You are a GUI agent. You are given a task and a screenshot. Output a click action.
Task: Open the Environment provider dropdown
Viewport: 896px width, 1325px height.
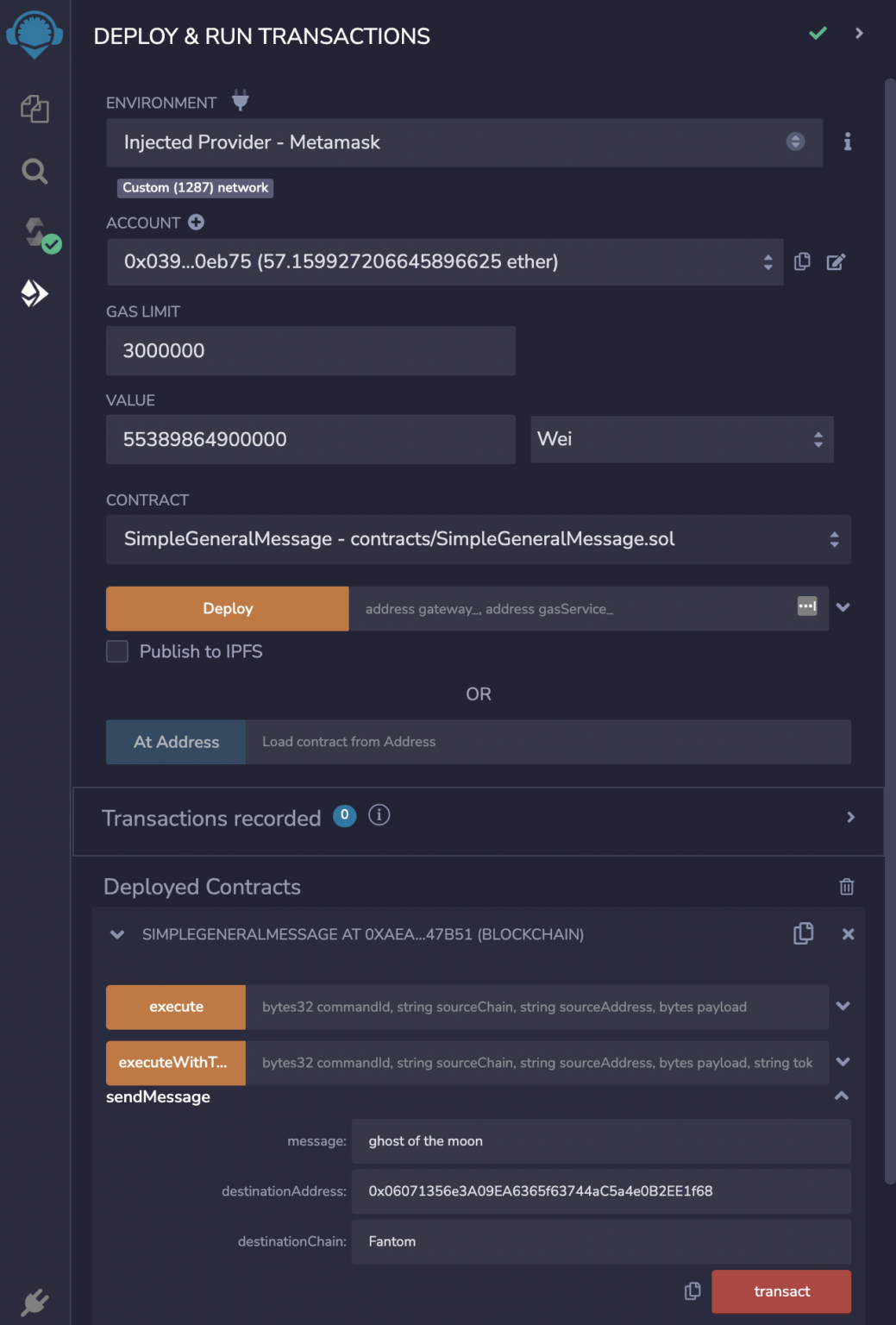point(464,142)
